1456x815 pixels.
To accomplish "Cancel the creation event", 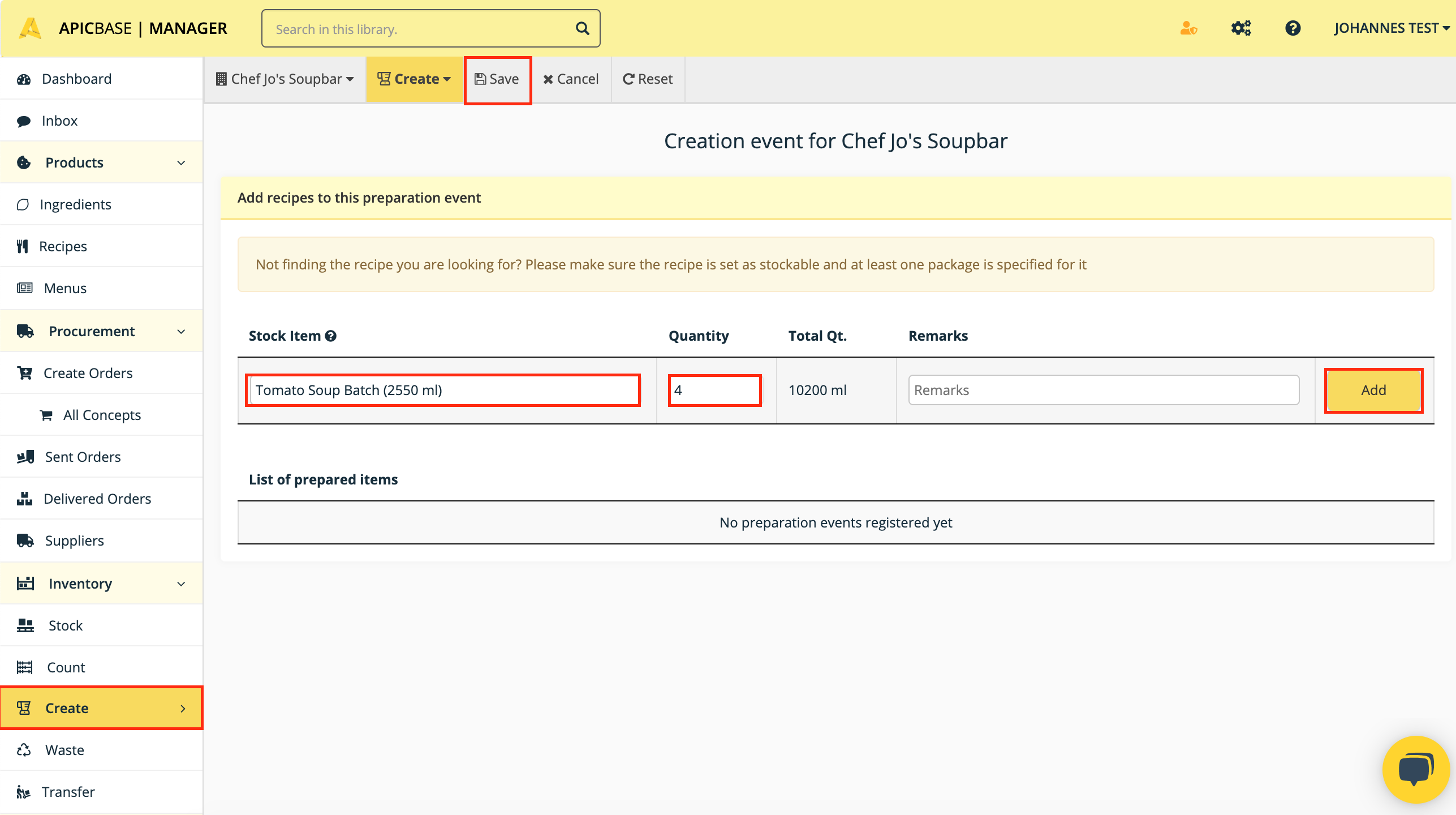I will 571,79.
